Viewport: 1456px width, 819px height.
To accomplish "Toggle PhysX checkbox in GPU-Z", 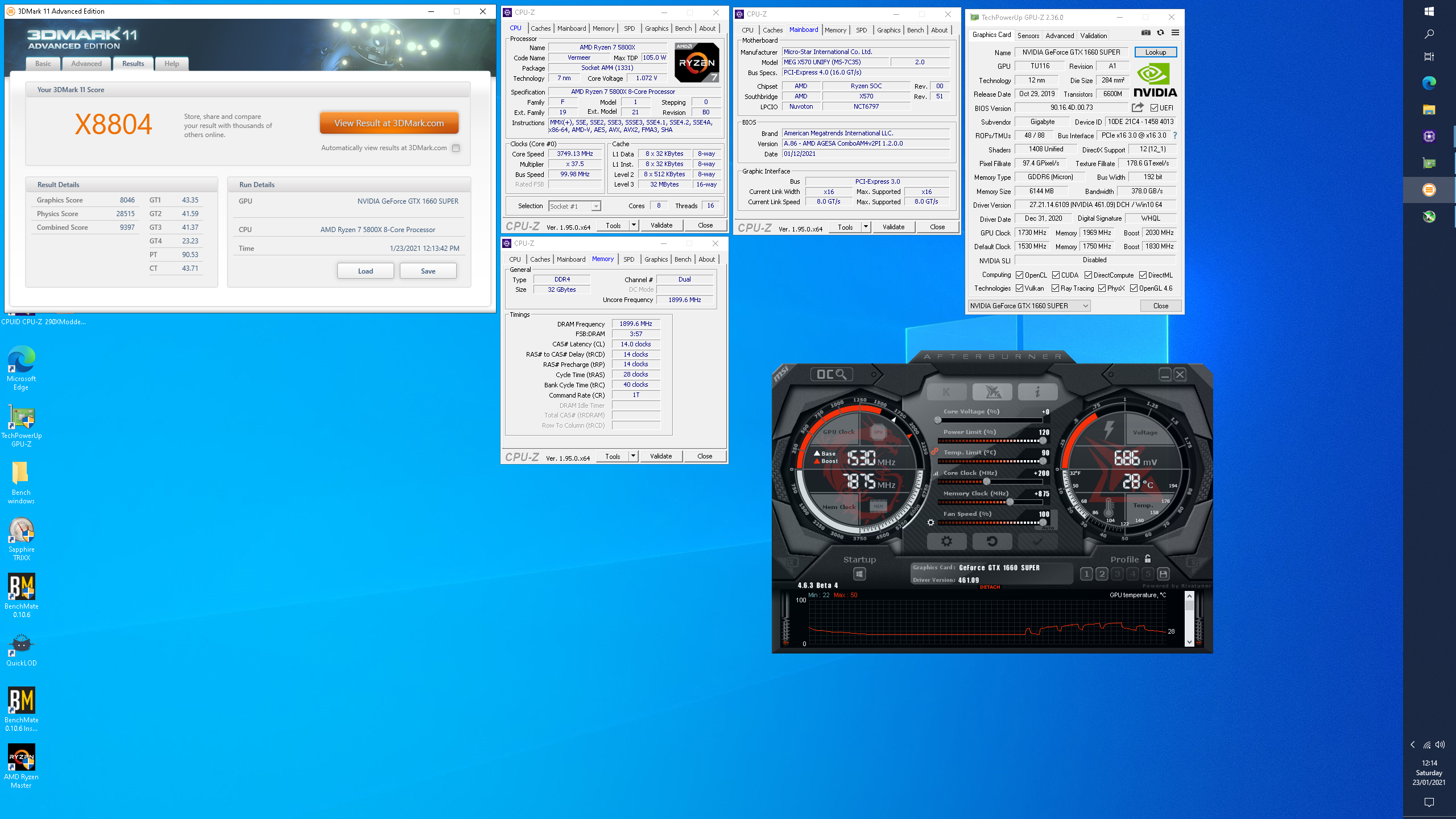I will 1102,288.
